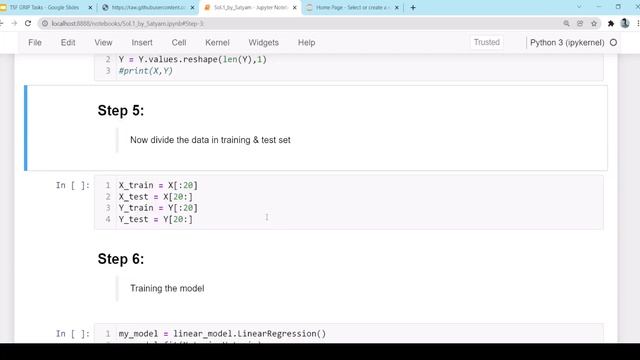Close the Jupyter Notebook tab
Screen dimensions: 640x360
[x=295, y=7]
